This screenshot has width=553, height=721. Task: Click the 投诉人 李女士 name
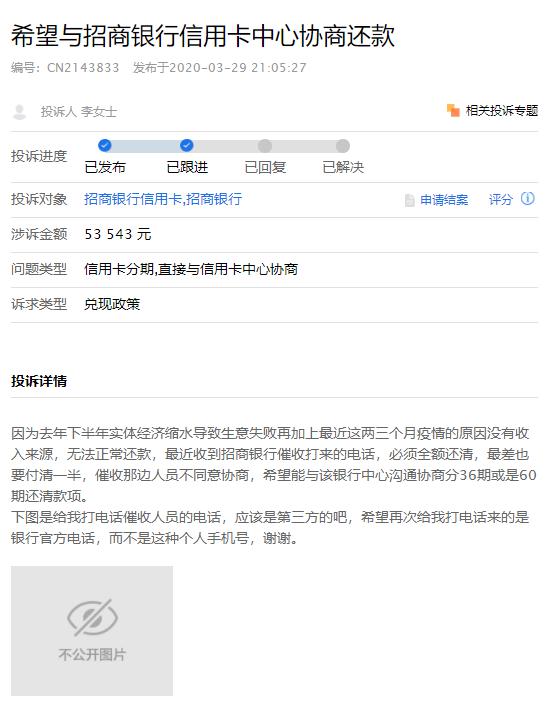point(79,112)
